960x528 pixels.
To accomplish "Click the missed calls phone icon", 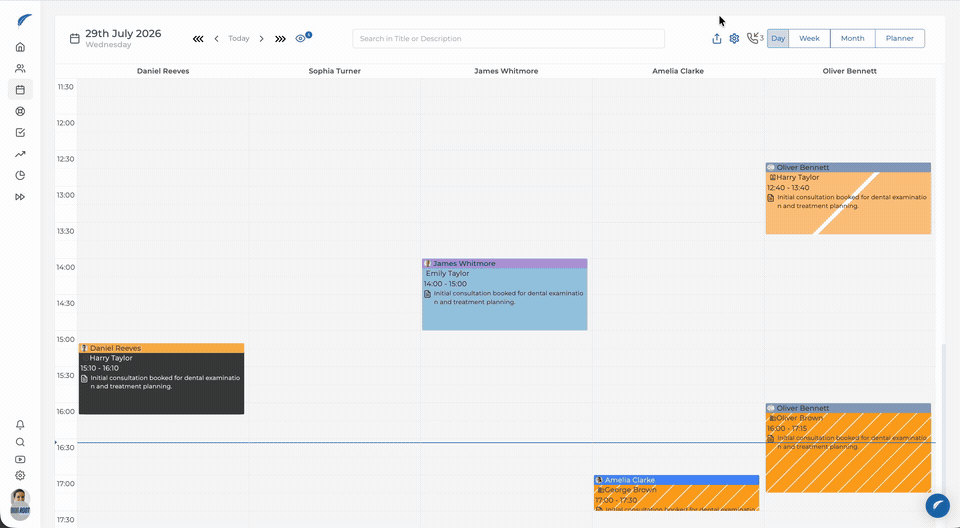I will click(752, 39).
